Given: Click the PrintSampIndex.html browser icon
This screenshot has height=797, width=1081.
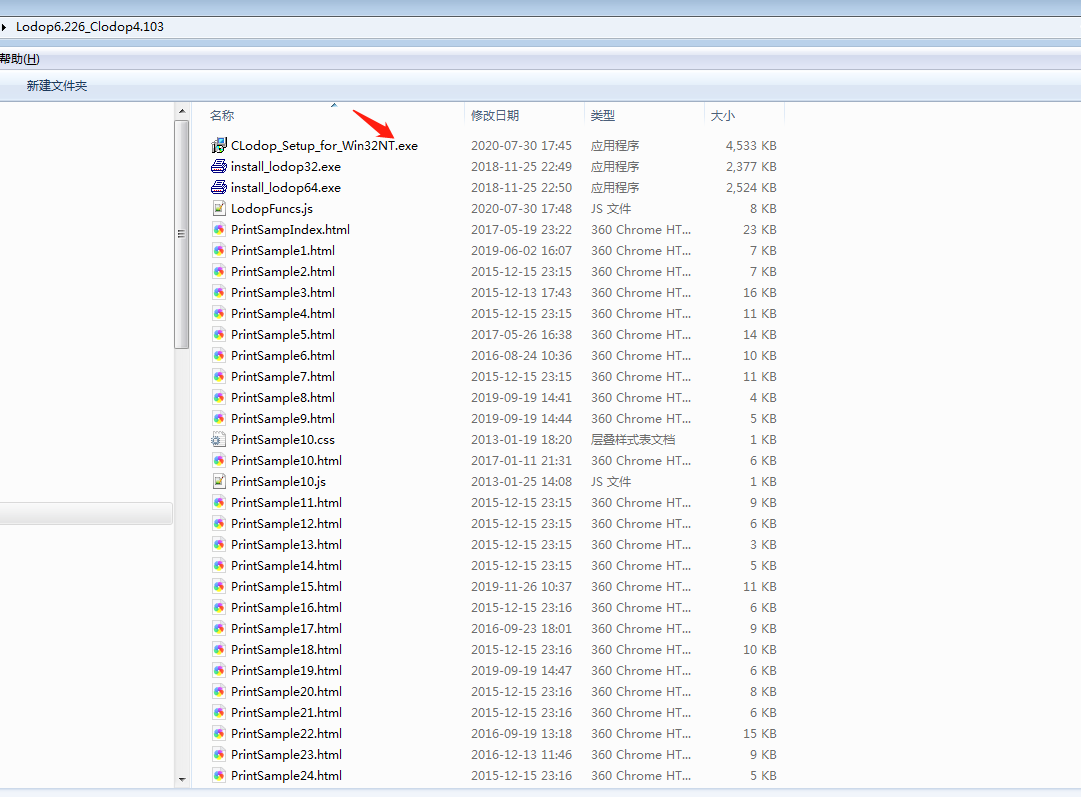Looking at the screenshot, I should 219,230.
